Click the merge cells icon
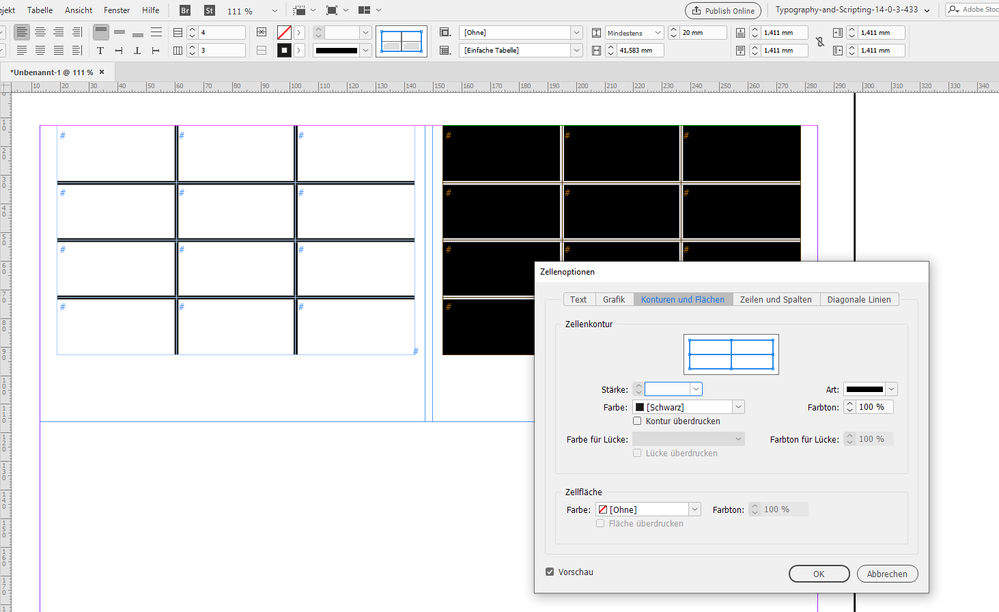This screenshot has width=999, height=612. pos(261,32)
